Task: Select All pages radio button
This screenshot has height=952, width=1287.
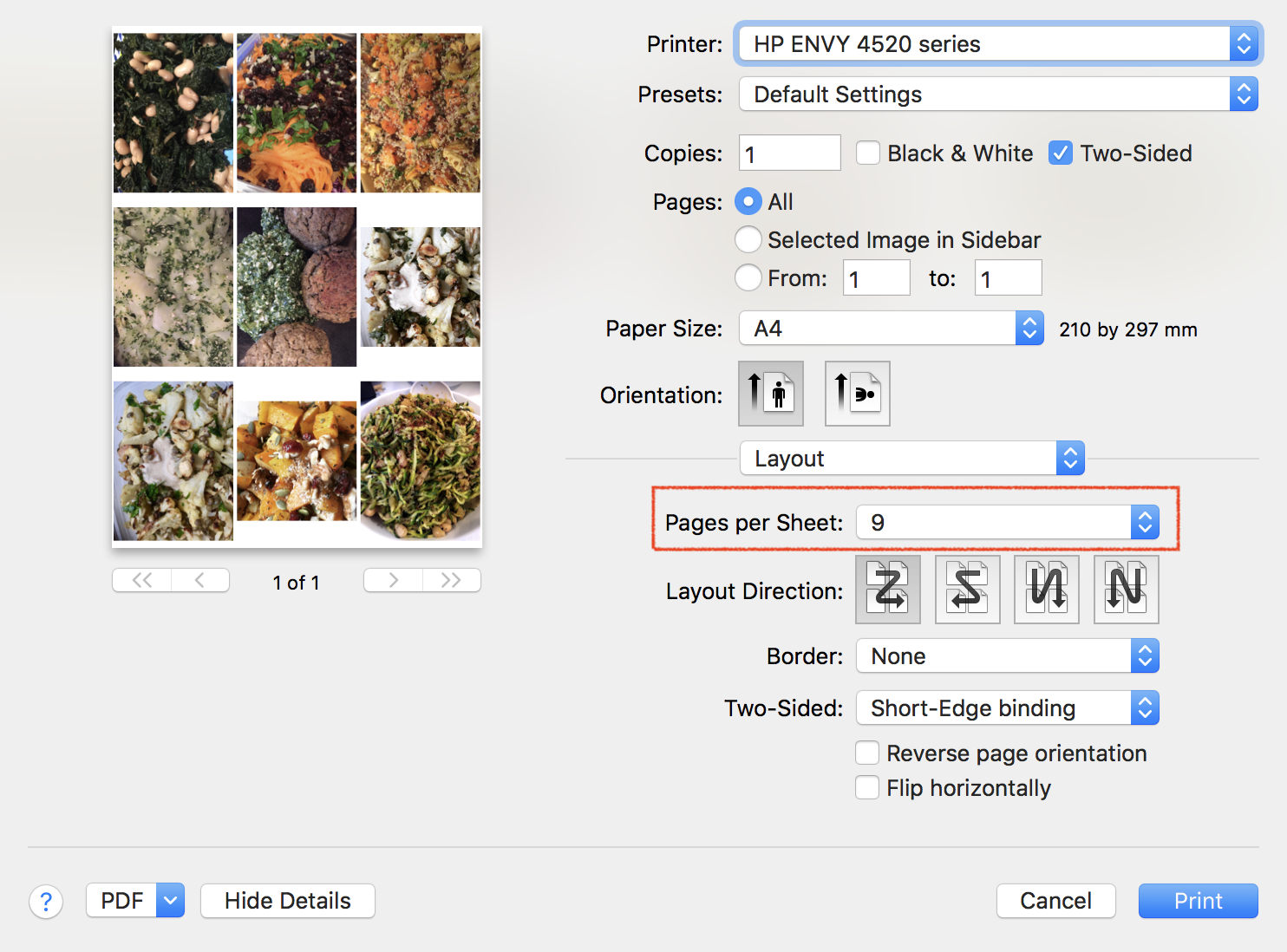Action: click(748, 202)
